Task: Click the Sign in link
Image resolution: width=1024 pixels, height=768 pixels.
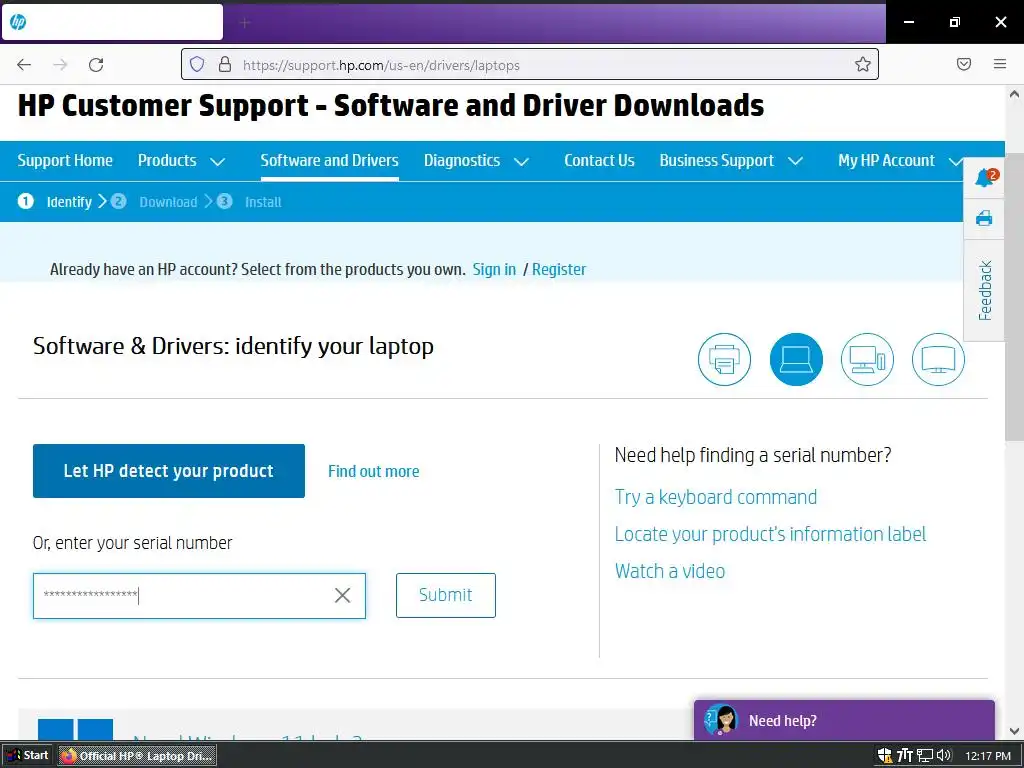Action: (x=494, y=270)
